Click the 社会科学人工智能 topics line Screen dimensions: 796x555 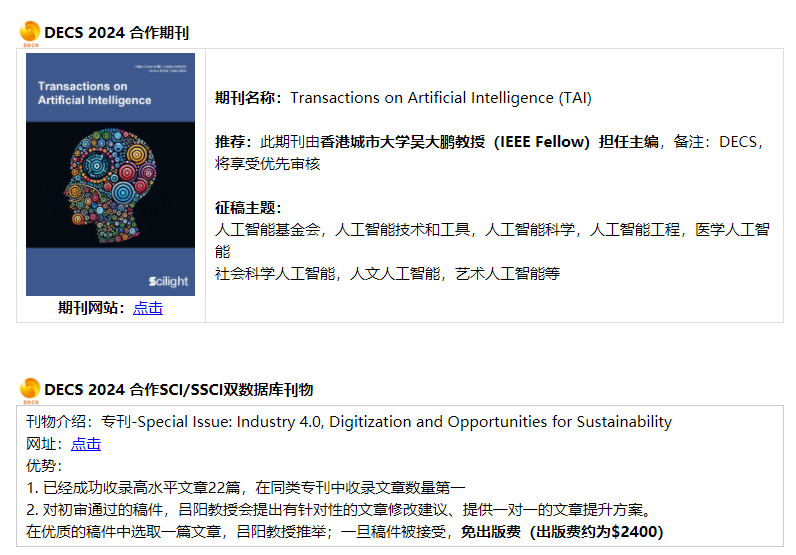(387, 272)
